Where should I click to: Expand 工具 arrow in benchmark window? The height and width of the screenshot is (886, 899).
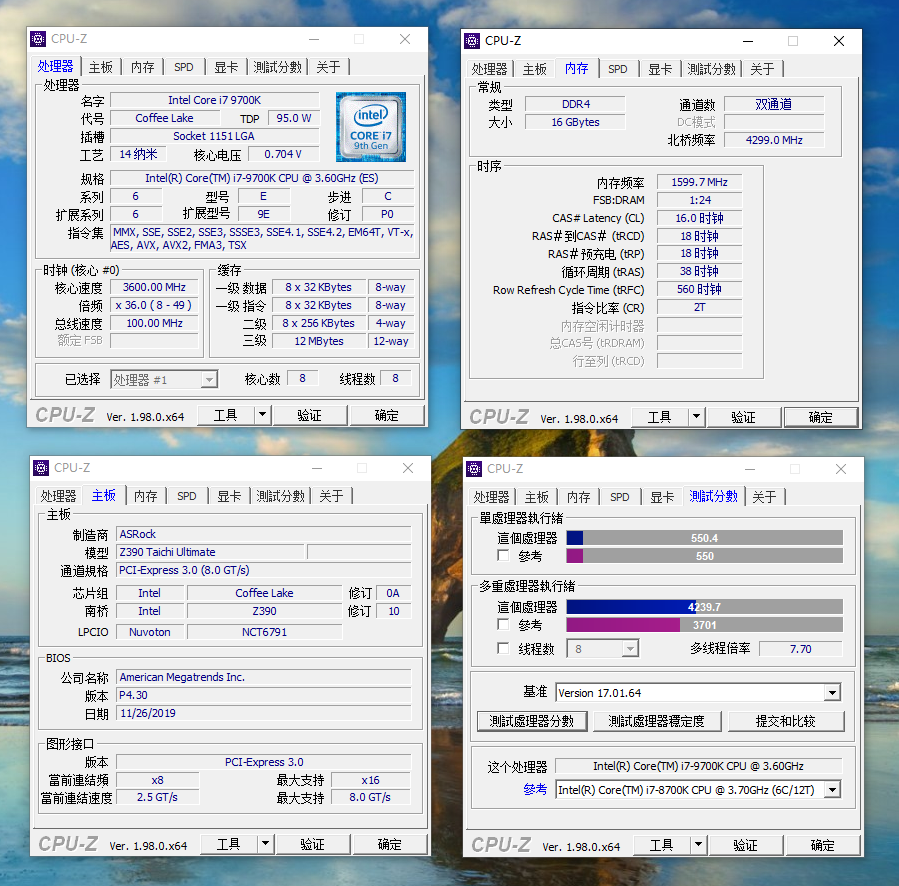(x=698, y=845)
